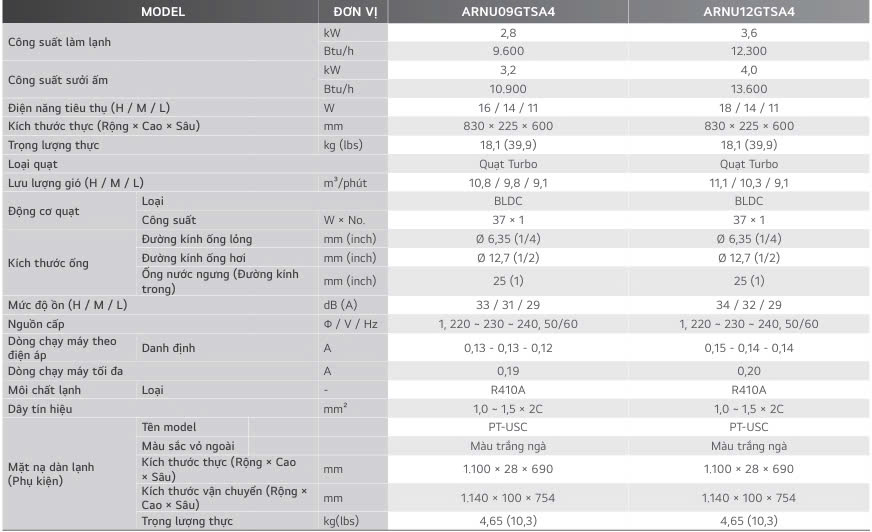Select the ĐƠN VỊ column header
Image resolution: width=872 pixels, height=532 pixels.
(355, 12)
